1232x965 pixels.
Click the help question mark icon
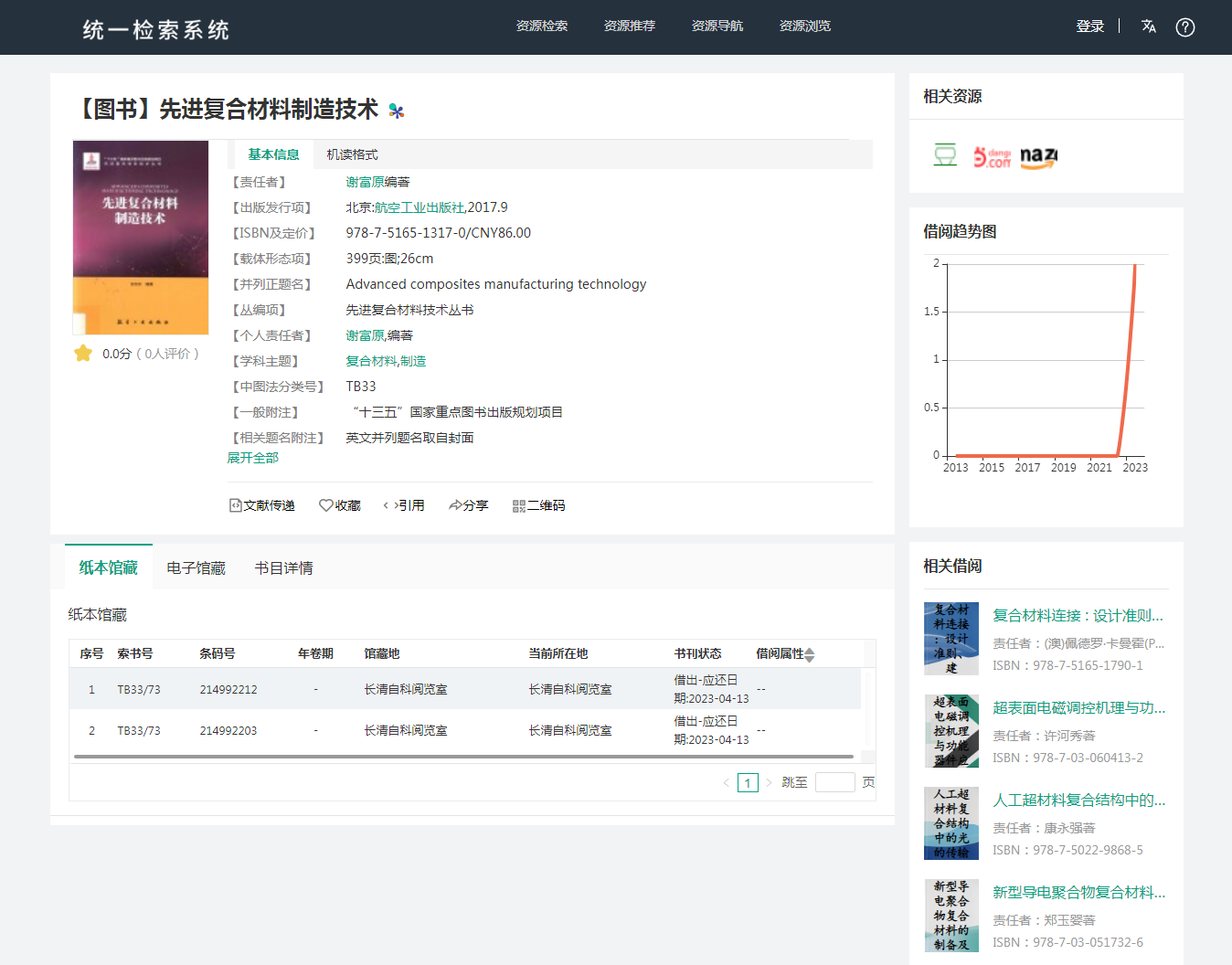pyautogui.click(x=1184, y=27)
